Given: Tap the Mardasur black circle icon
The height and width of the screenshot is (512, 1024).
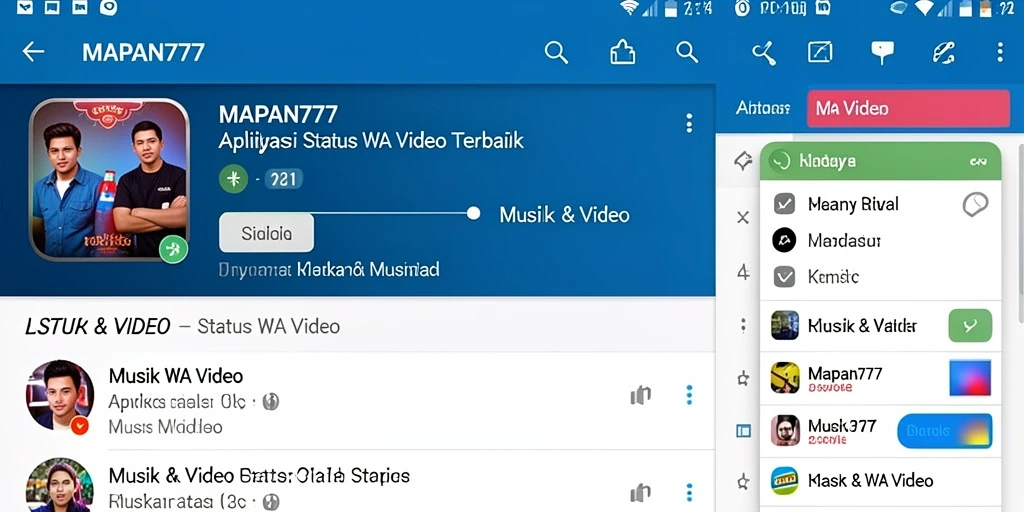Looking at the screenshot, I should coord(784,240).
